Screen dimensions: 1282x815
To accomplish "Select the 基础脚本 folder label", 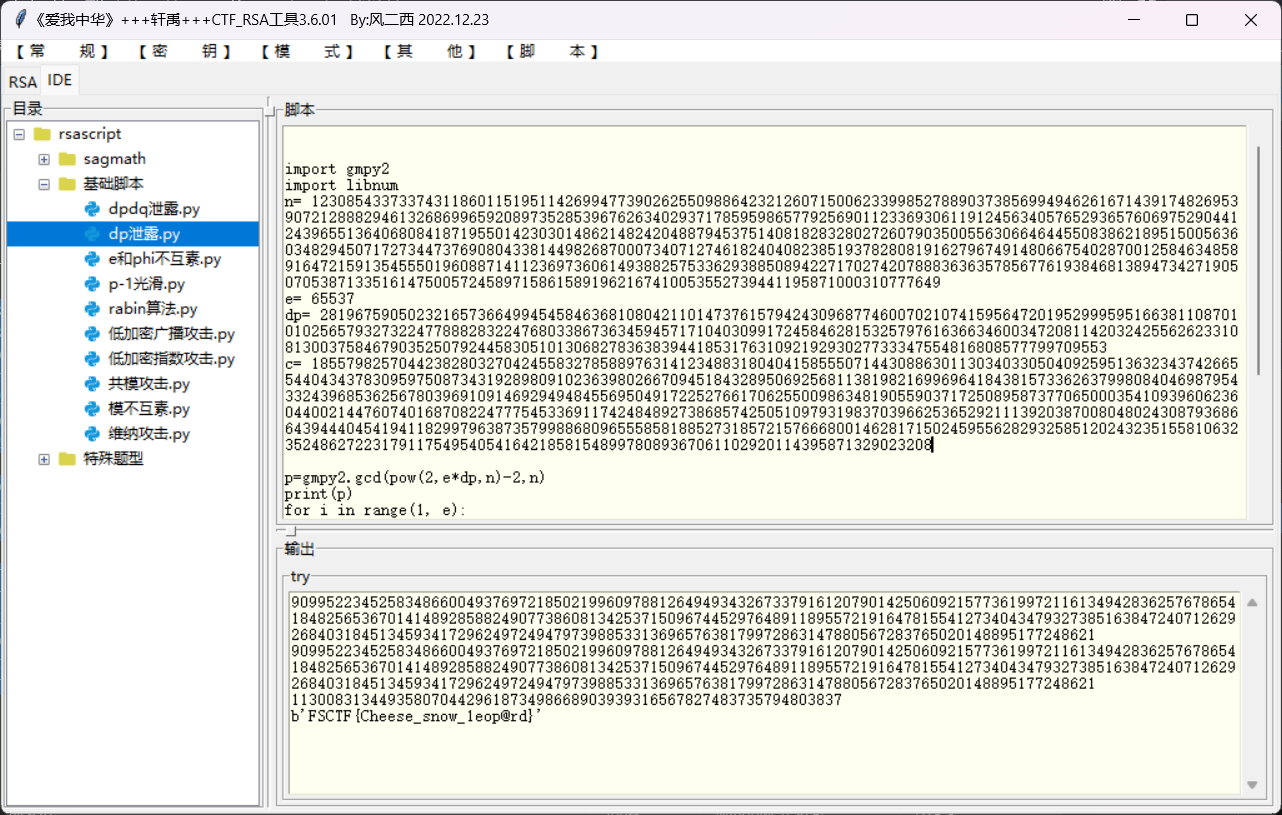I will (114, 184).
